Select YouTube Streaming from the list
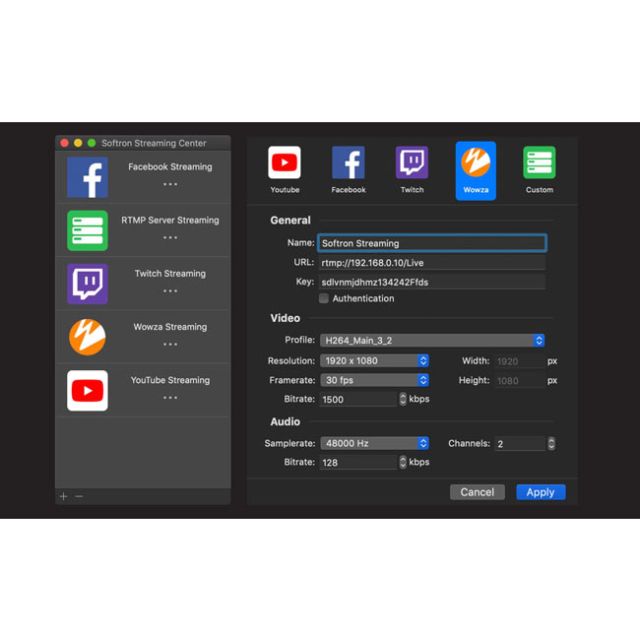This screenshot has width=640, height=640. [143, 389]
